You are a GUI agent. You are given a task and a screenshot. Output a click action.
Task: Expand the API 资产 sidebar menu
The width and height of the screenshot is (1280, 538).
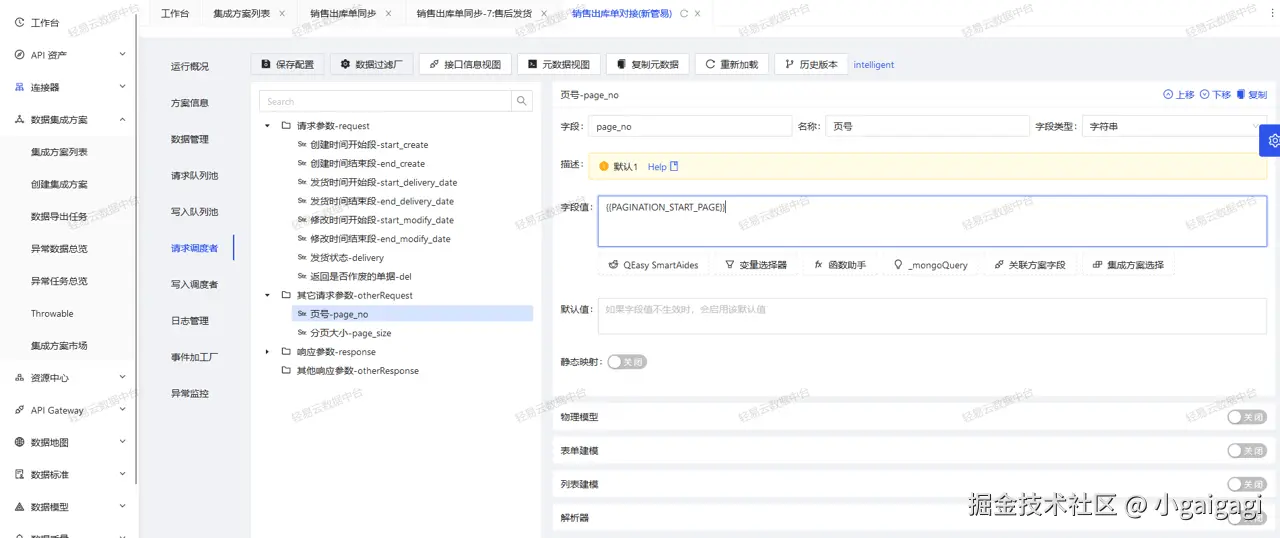click(x=69, y=55)
